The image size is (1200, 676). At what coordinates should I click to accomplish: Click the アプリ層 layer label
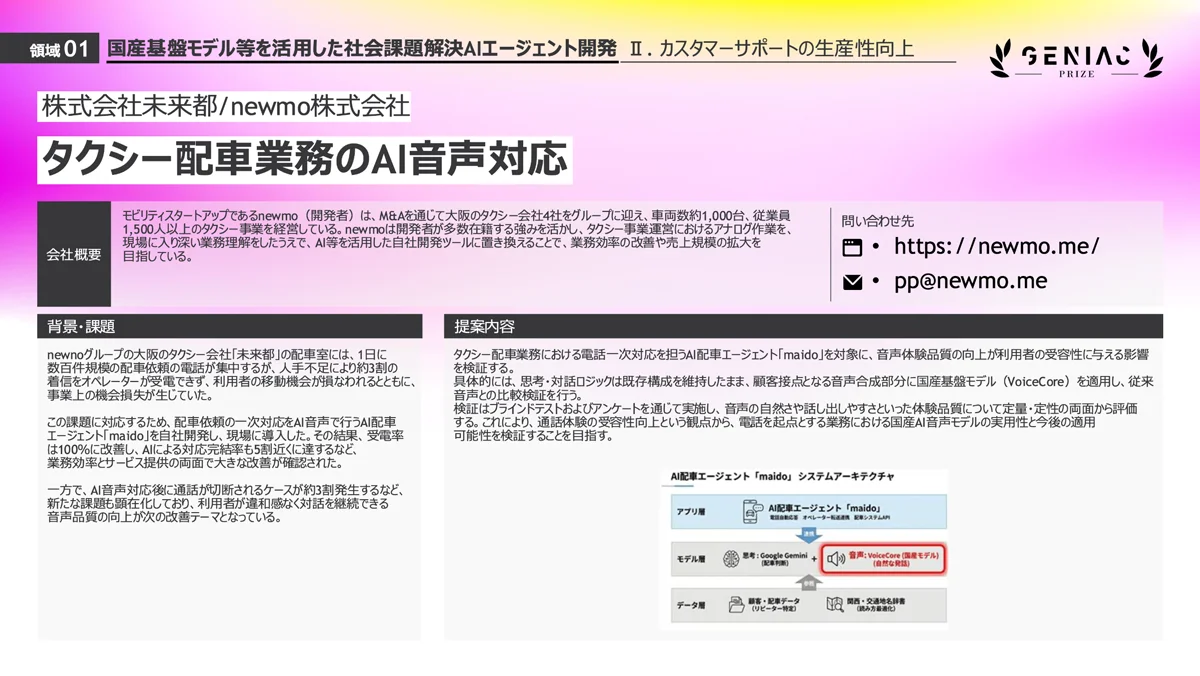point(691,512)
